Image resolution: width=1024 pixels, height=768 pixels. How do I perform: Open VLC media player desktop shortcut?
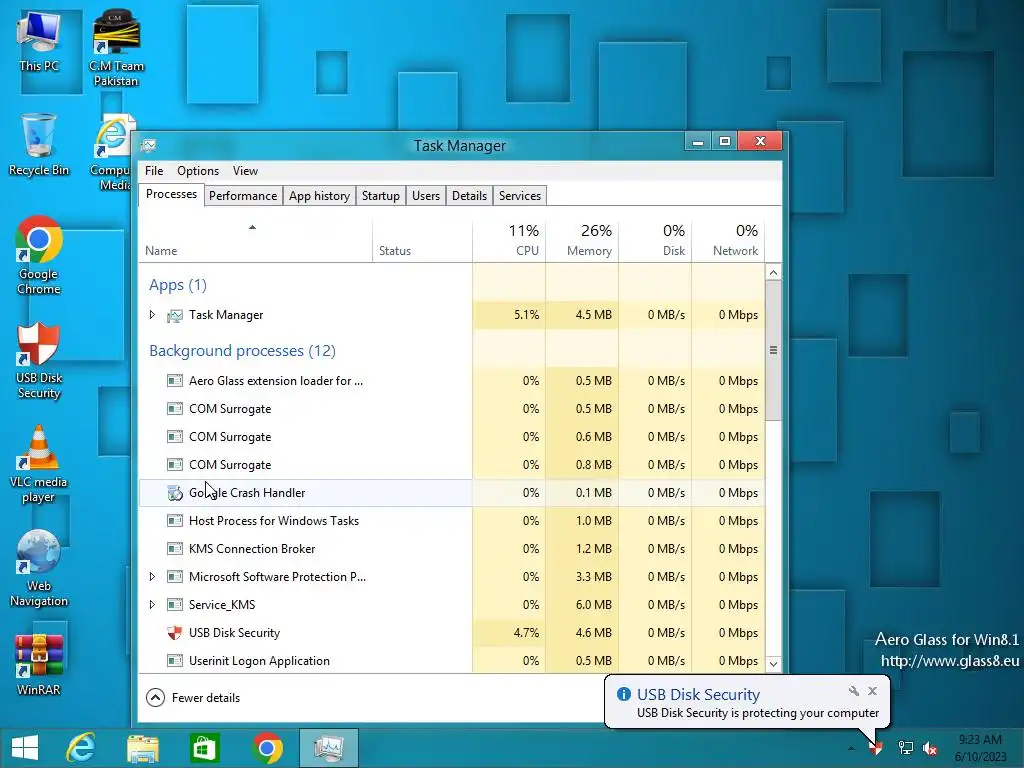tap(39, 464)
